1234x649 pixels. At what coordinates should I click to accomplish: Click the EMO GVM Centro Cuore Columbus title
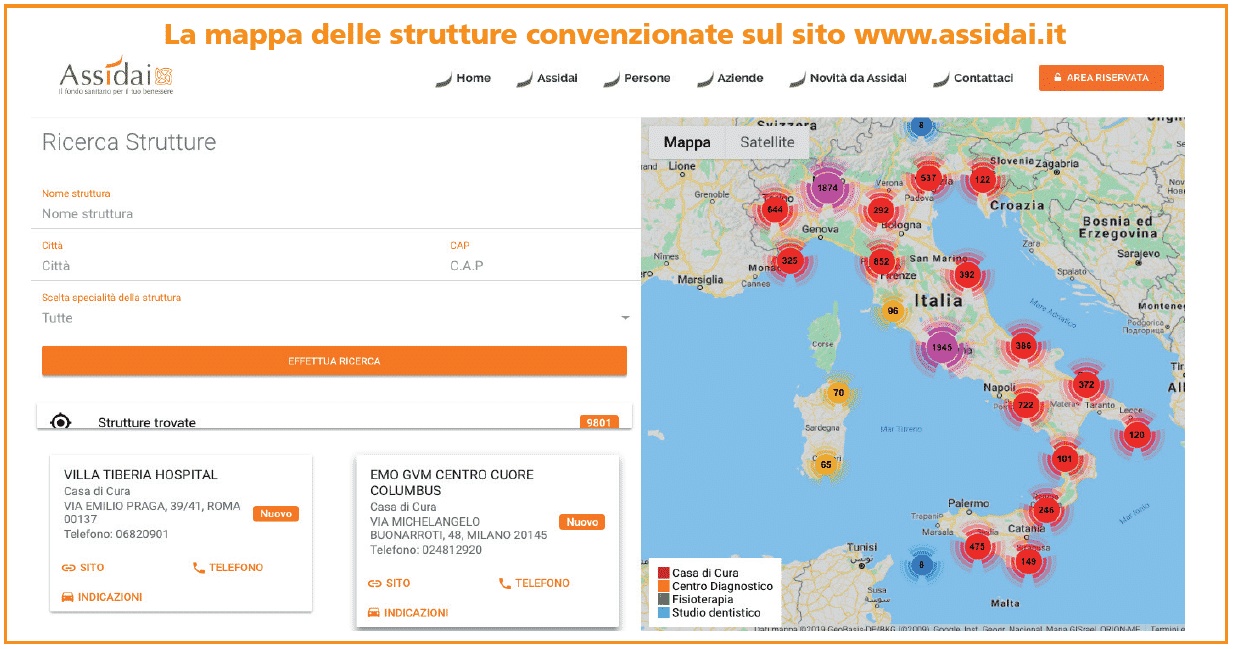click(x=452, y=483)
